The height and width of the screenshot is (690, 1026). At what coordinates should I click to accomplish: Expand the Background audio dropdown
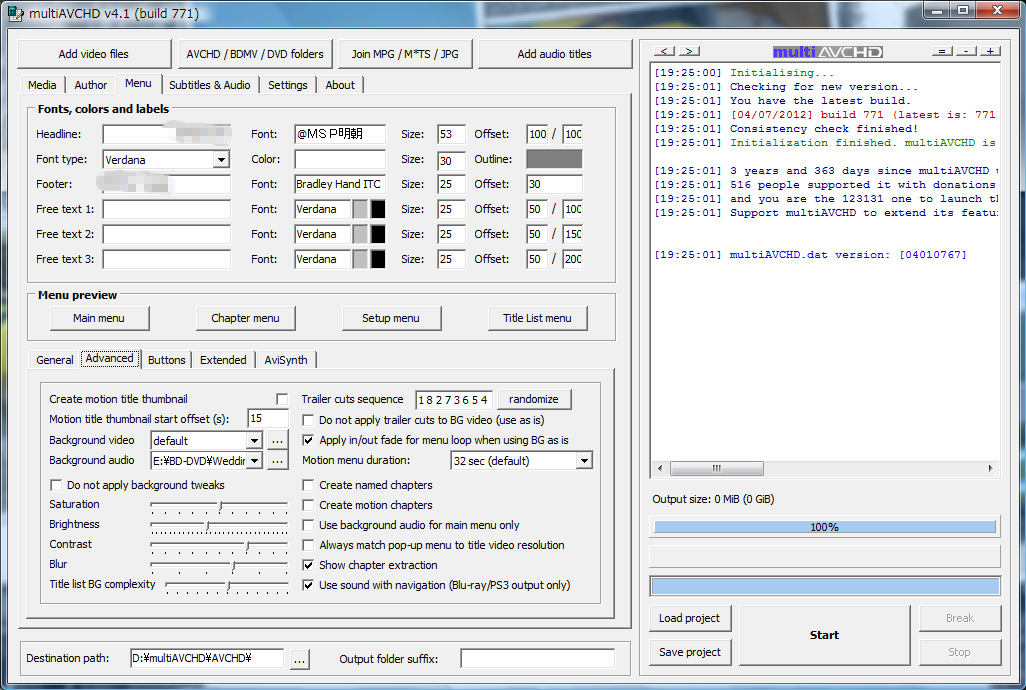[x=255, y=460]
